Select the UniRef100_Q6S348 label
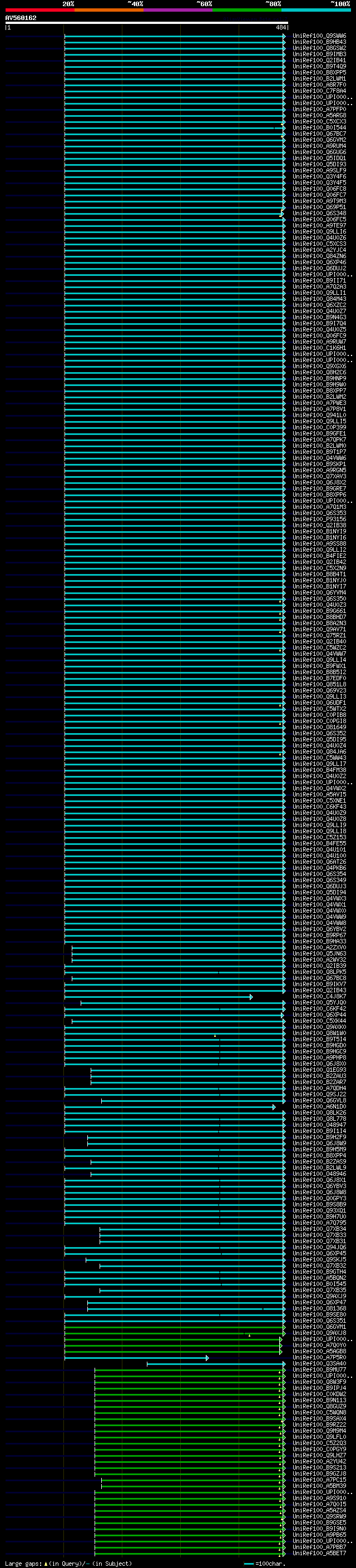The image size is (356, 1568). 319,213
